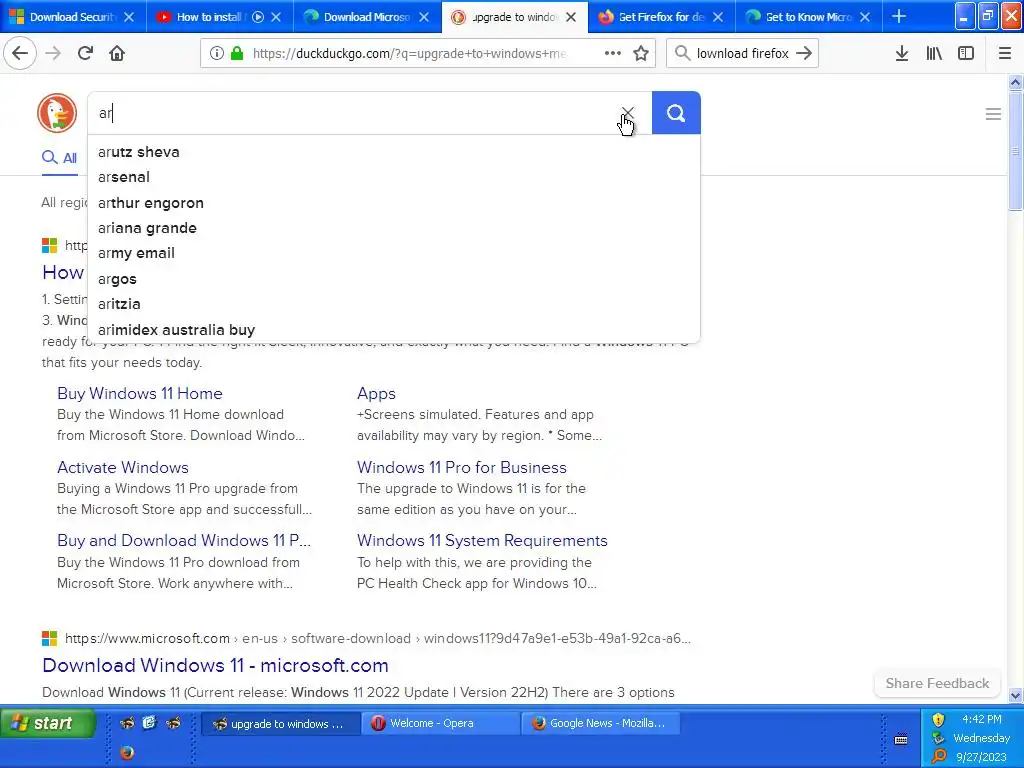This screenshot has height=768, width=1024.
Task: Open Activate Windows link
Action: point(123,468)
